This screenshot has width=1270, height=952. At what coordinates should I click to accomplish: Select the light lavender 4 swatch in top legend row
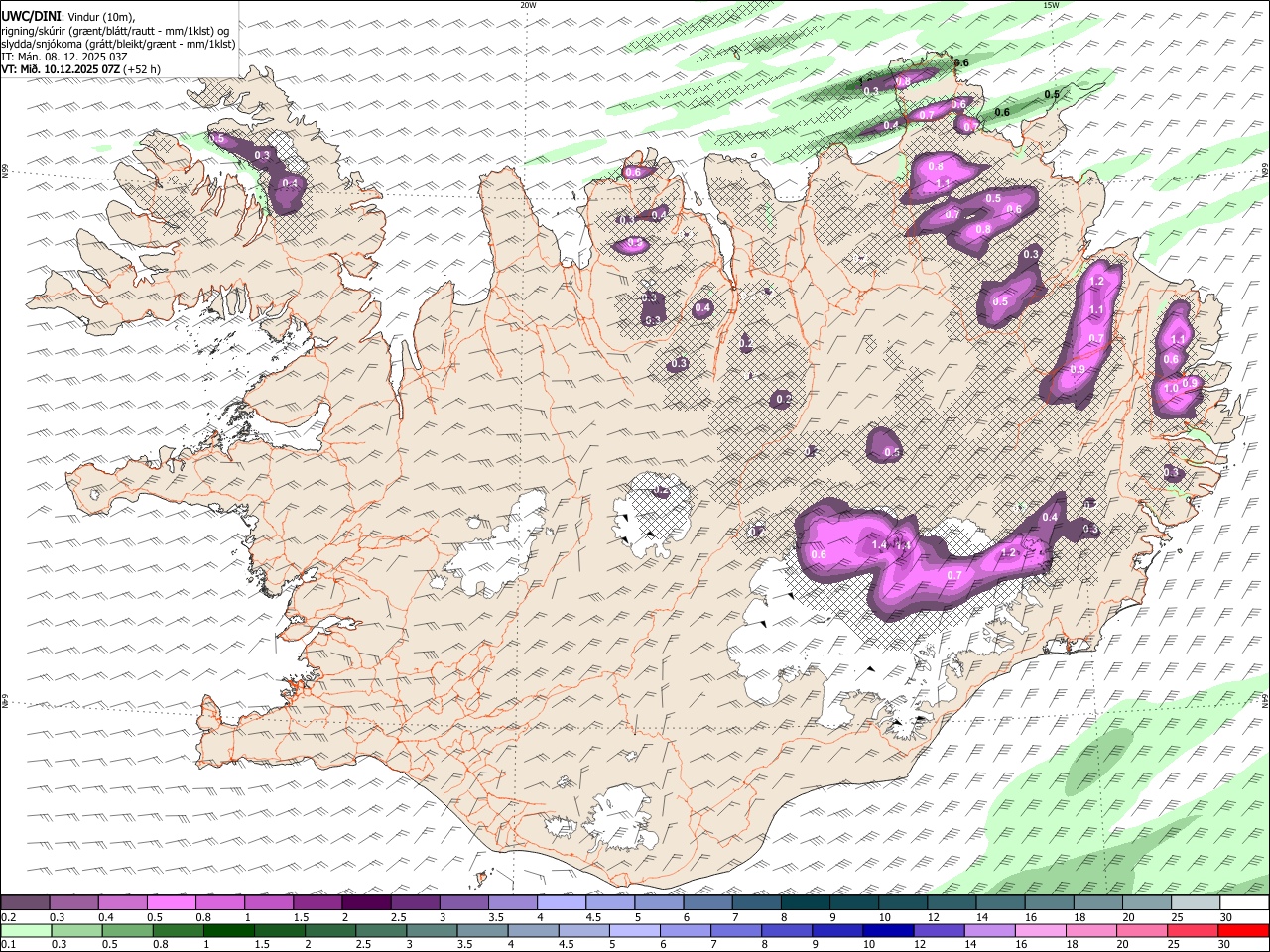561,903
